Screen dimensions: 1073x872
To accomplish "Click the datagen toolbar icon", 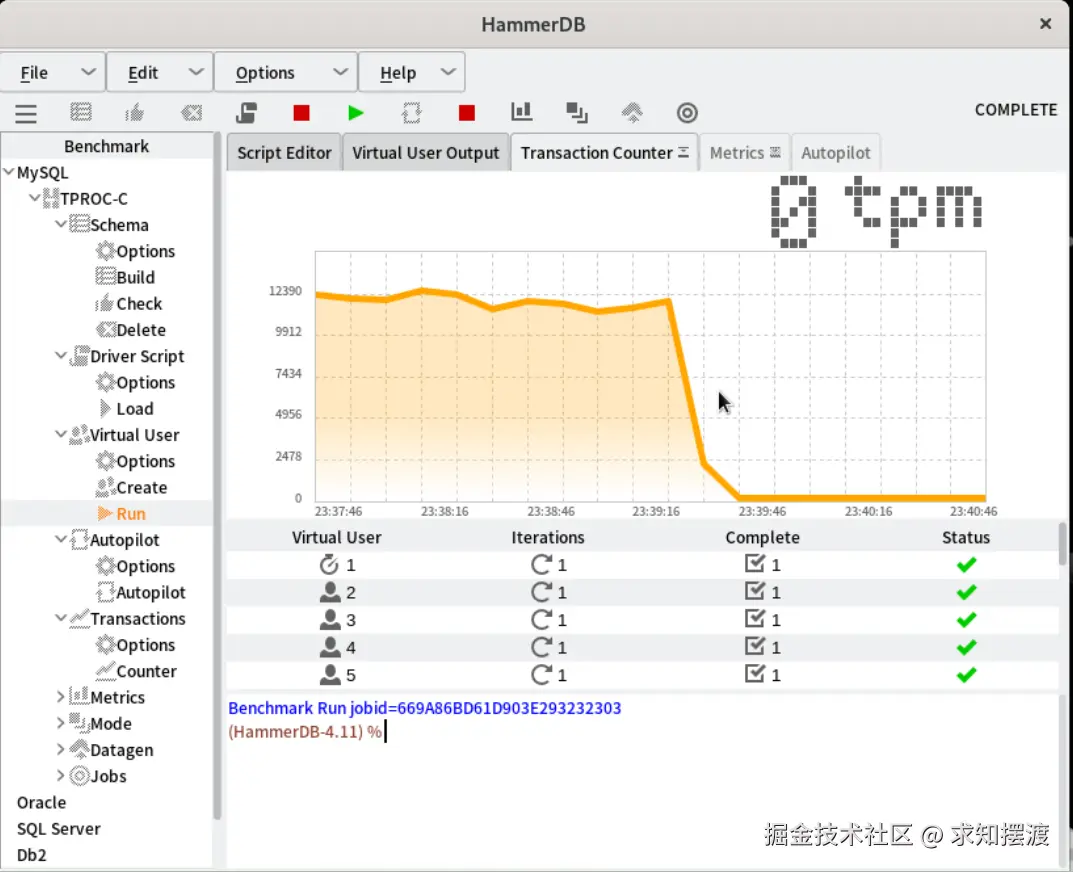I will coord(632,112).
